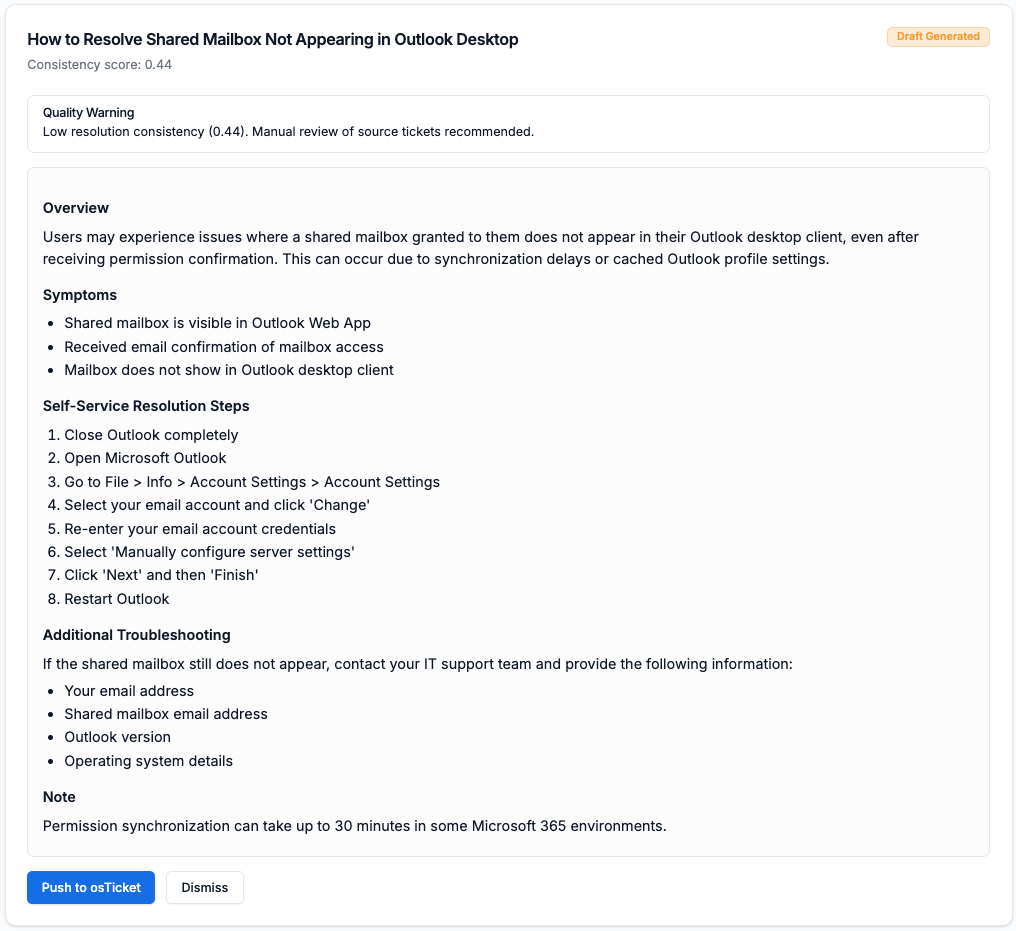This screenshot has width=1016, height=931.
Task: Click the article title about Shared Mailbox
Action: (x=273, y=40)
